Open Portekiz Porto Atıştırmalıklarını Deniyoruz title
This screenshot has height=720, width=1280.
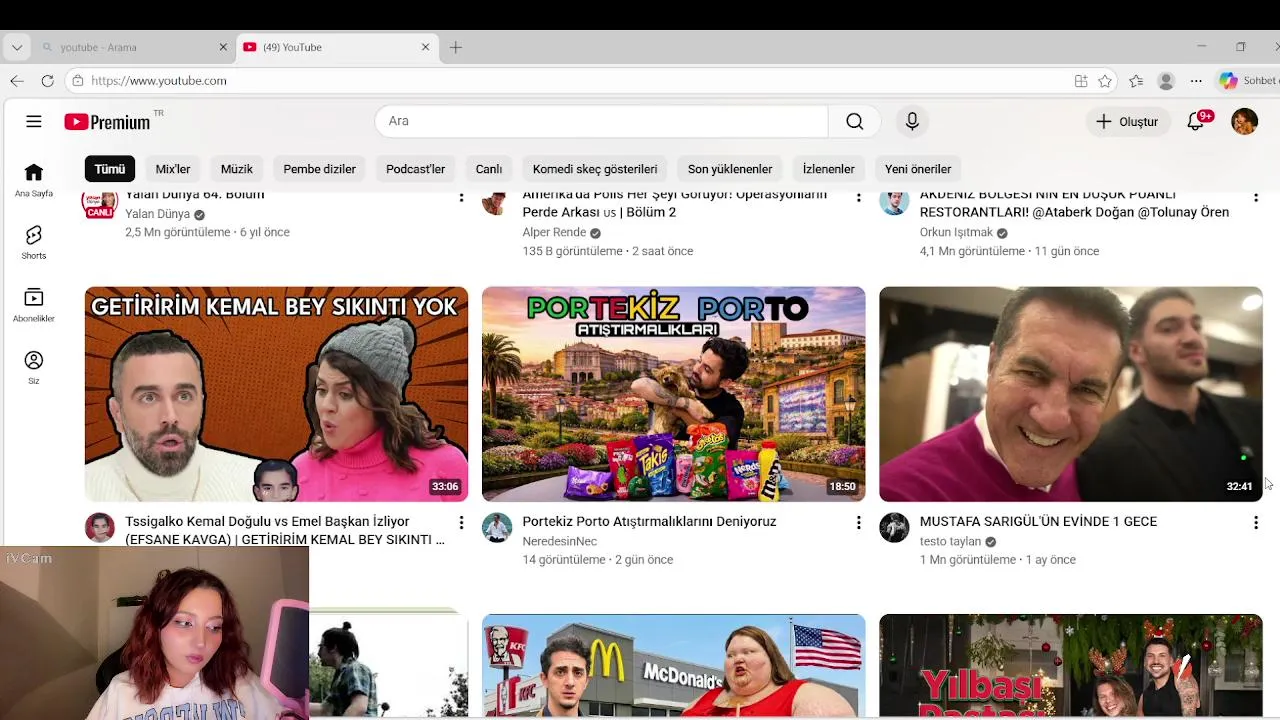649,522
